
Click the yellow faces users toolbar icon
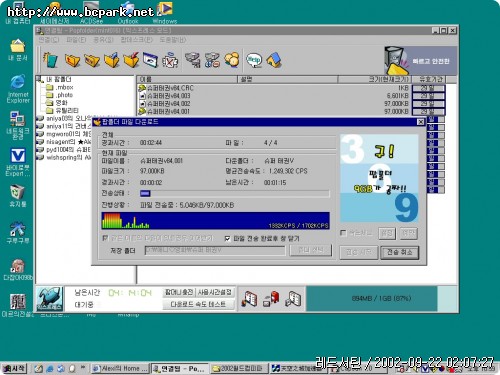pos(232,60)
